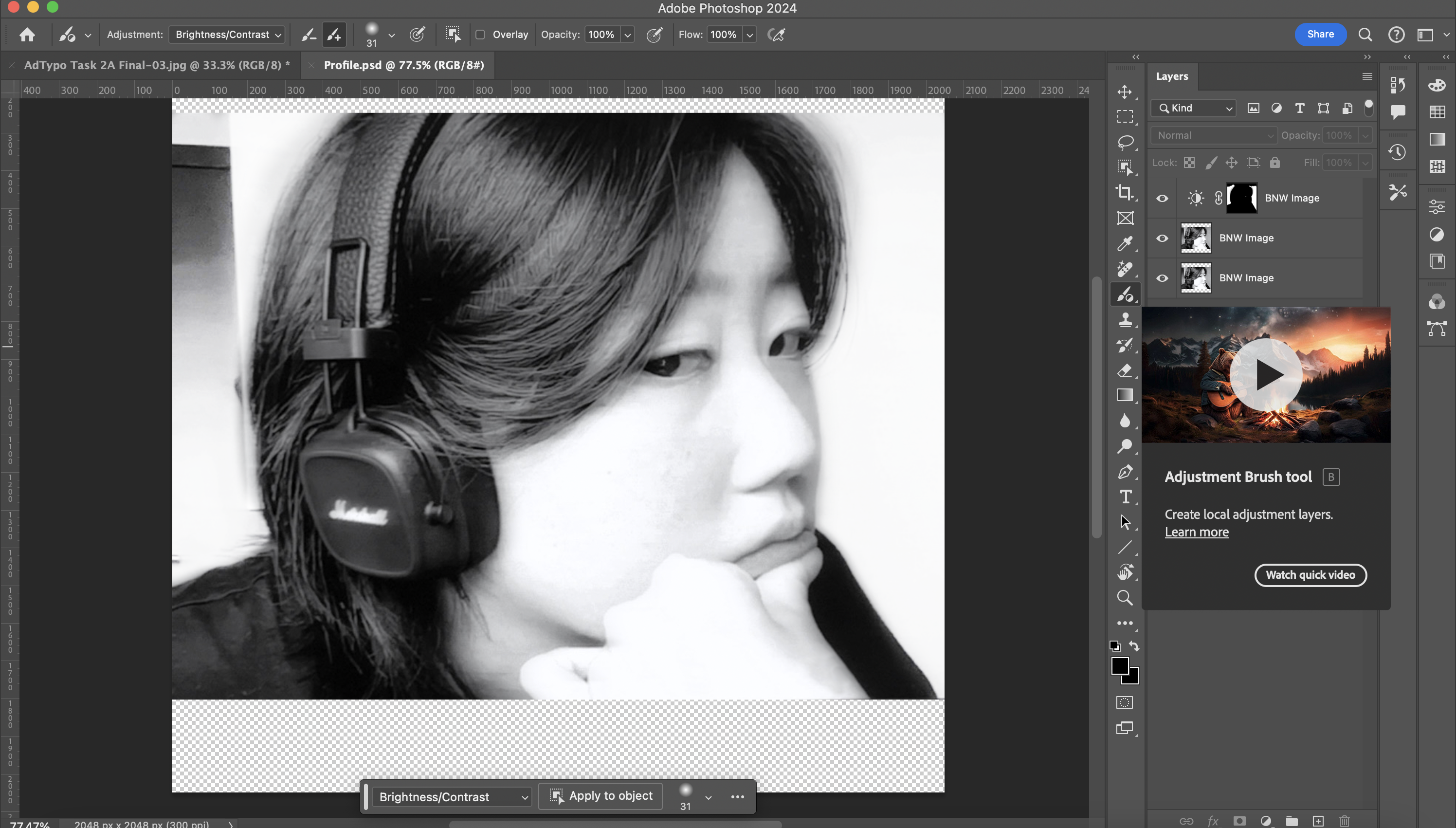Click the Learn more link
The image size is (1456, 828).
point(1196,533)
